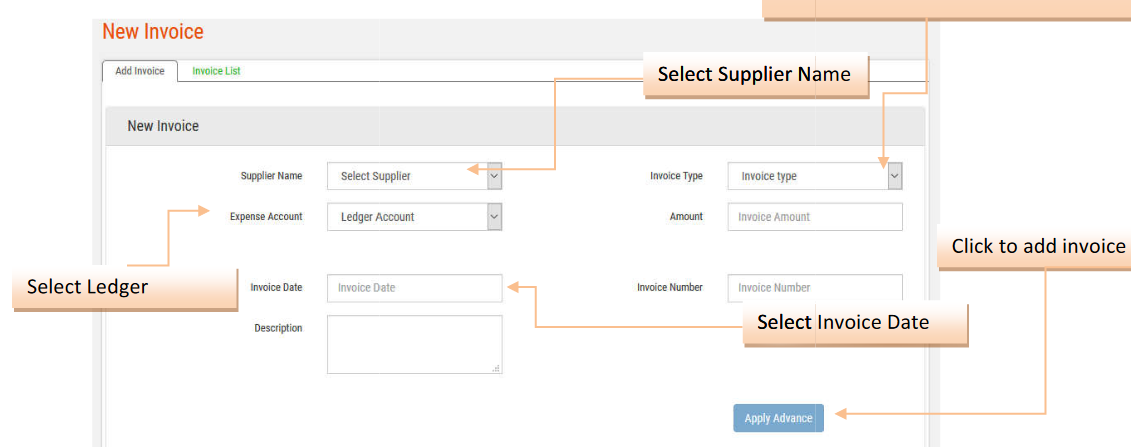Screen dimensions: 1131x447
Task: Open the Invoice type dropdown
Action: pyautogui.click(x=814, y=176)
